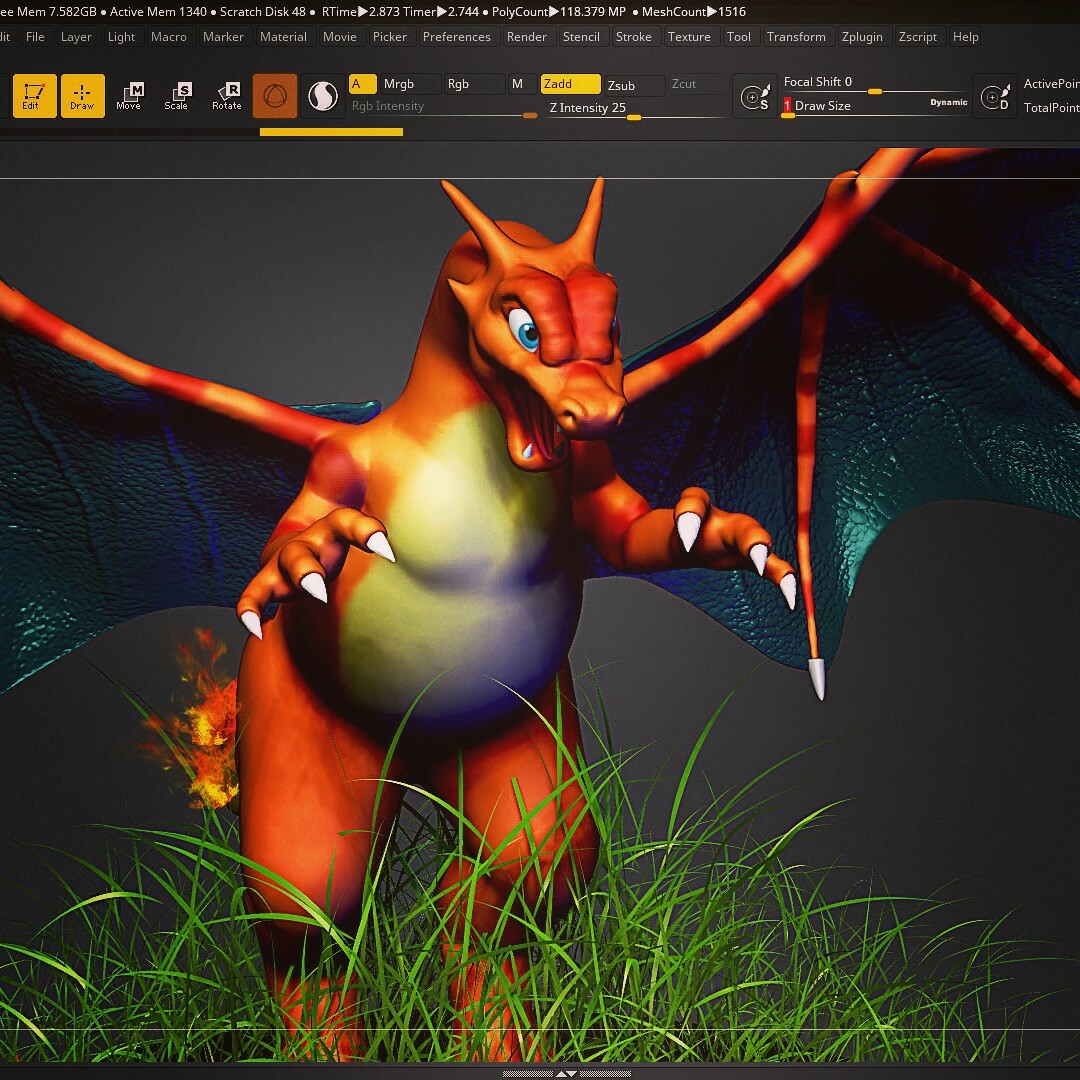
Task: Toggle the Mrgb painting mode
Action: point(398,84)
